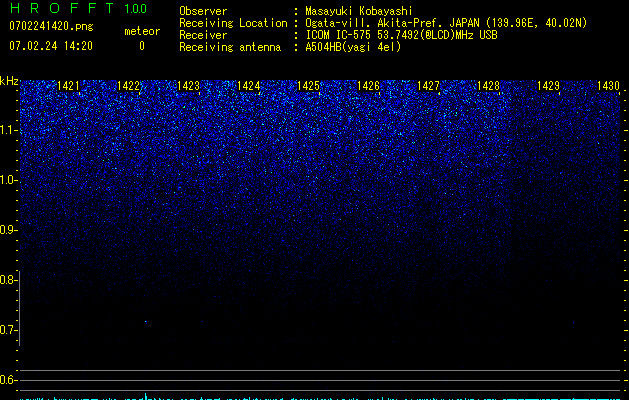Click the HROFFT 1.0.0 title text
Screen dimensions: 629x400
78,8
